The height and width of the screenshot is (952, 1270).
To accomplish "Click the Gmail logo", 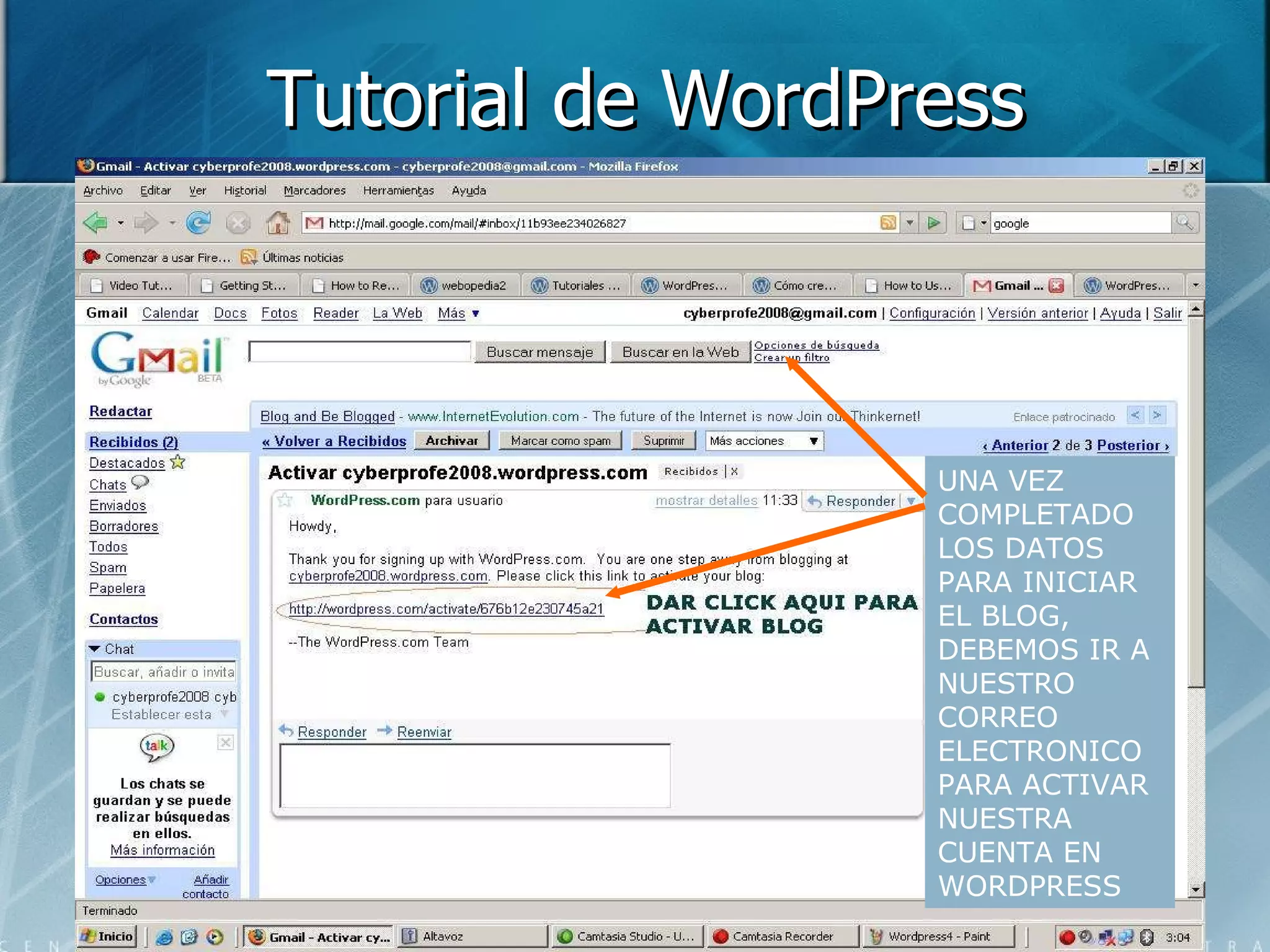I will coord(161,359).
